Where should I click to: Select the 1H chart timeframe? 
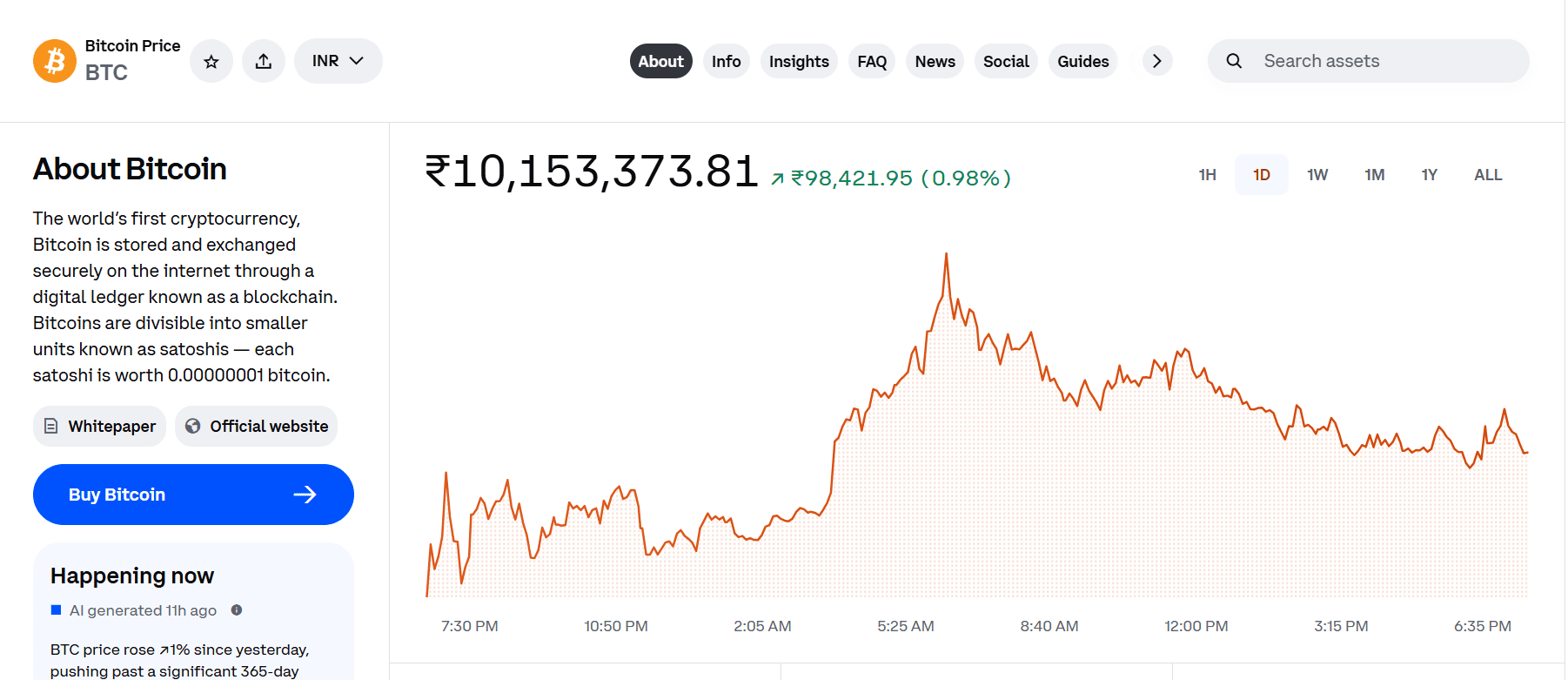(x=1207, y=175)
